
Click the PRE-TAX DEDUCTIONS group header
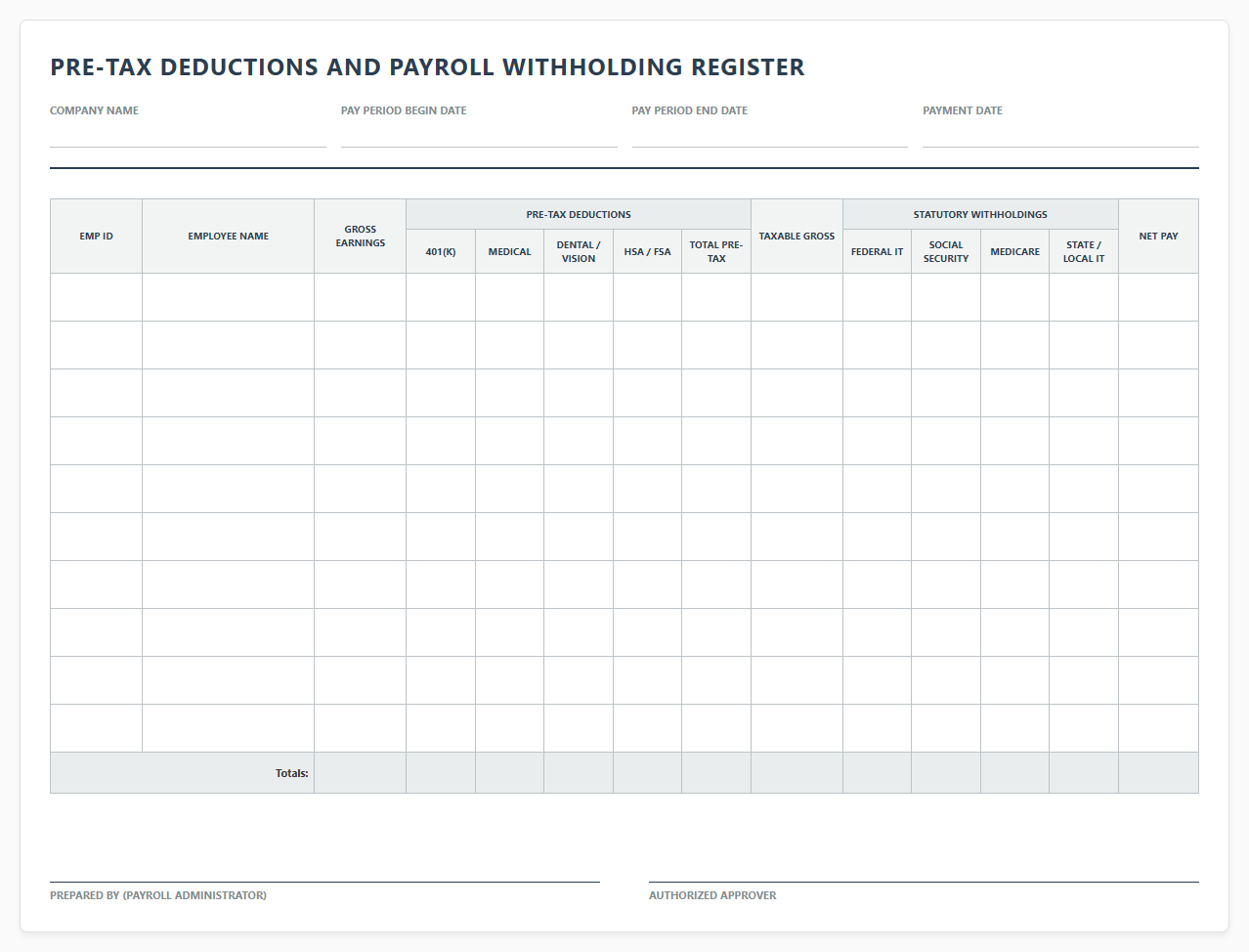(x=579, y=214)
